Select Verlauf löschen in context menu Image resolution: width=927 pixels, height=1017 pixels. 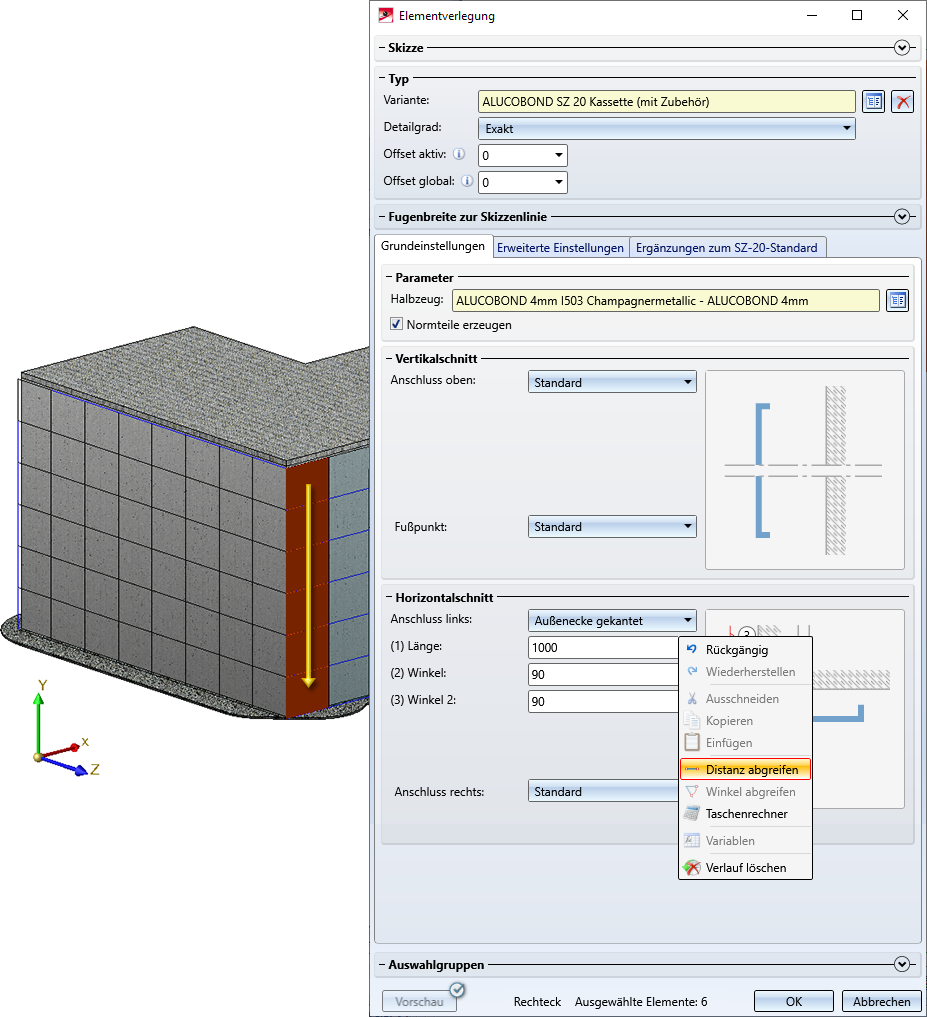pyautogui.click(x=745, y=868)
